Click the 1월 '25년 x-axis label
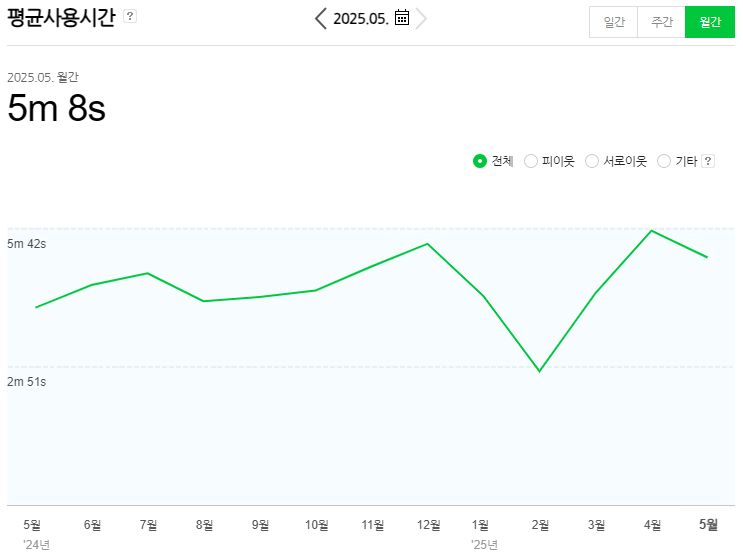This screenshot has width=743, height=556. tap(481, 524)
